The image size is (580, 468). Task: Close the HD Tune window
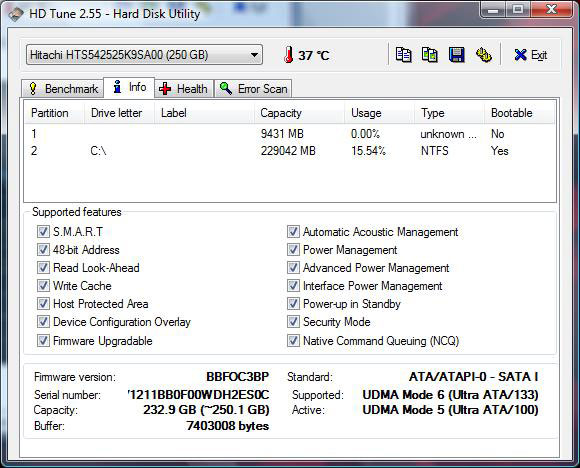[551, 10]
